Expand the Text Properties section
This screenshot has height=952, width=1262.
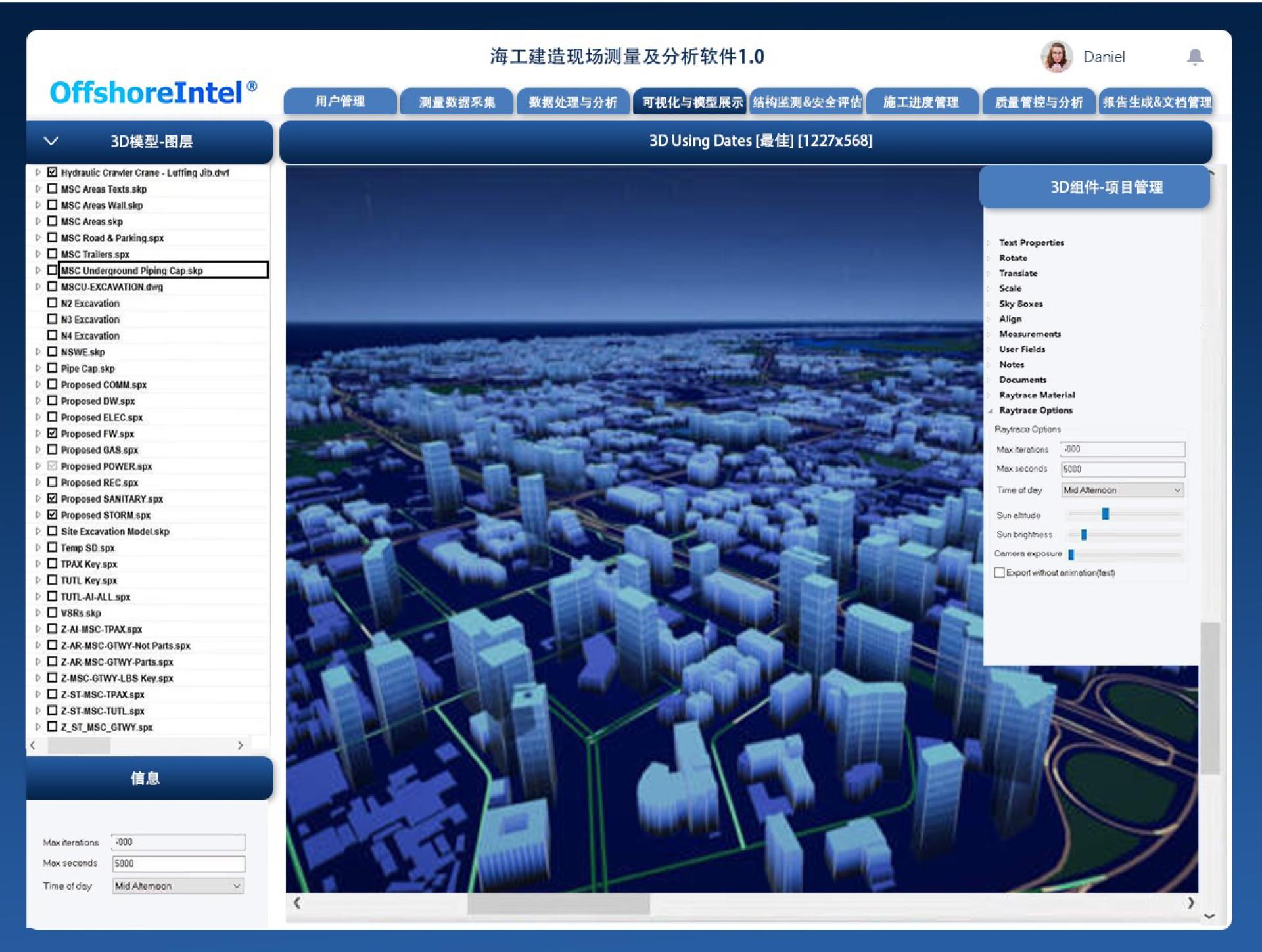point(989,243)
